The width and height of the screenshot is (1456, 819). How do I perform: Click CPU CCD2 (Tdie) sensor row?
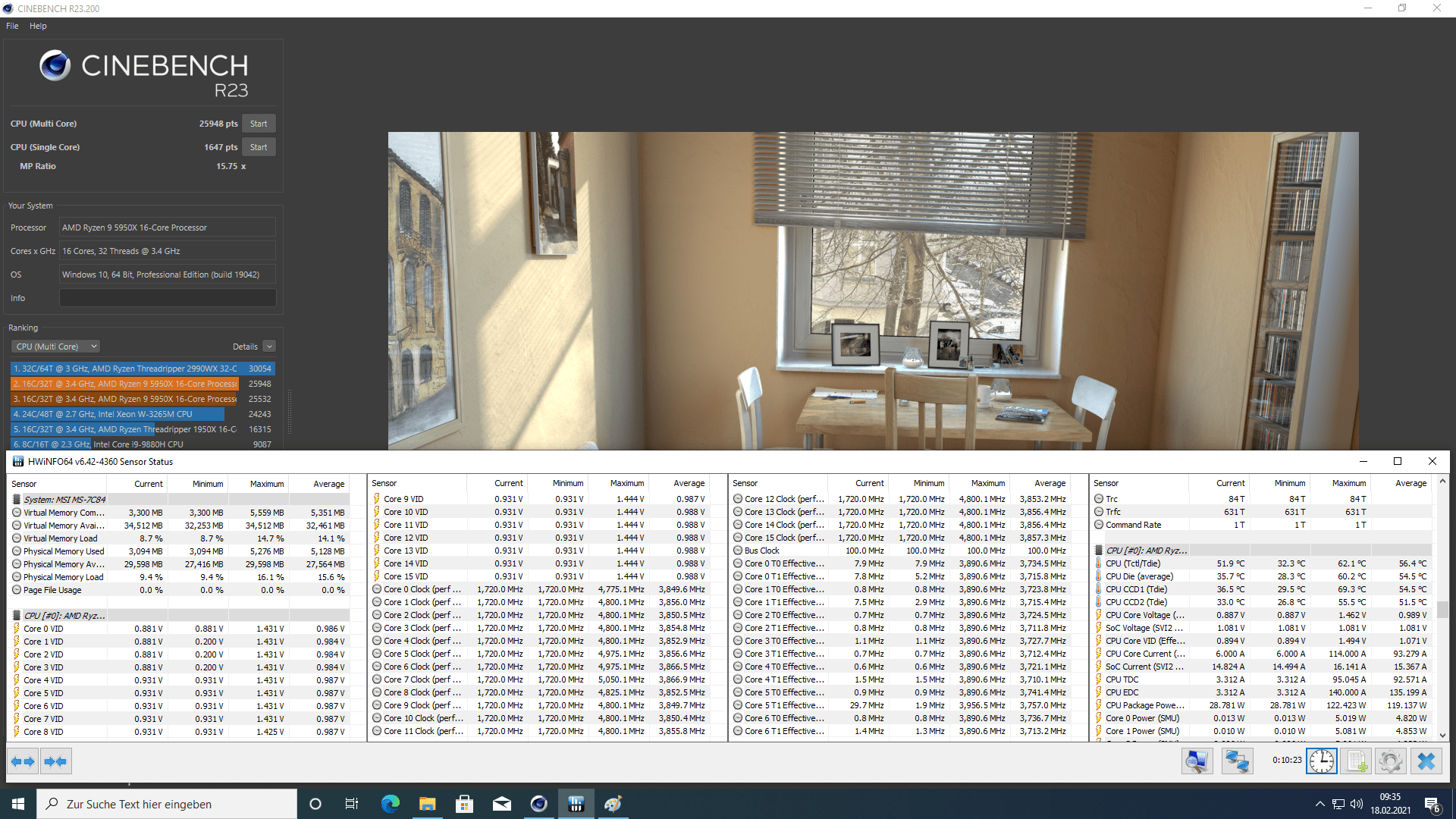pos(1263,602)
